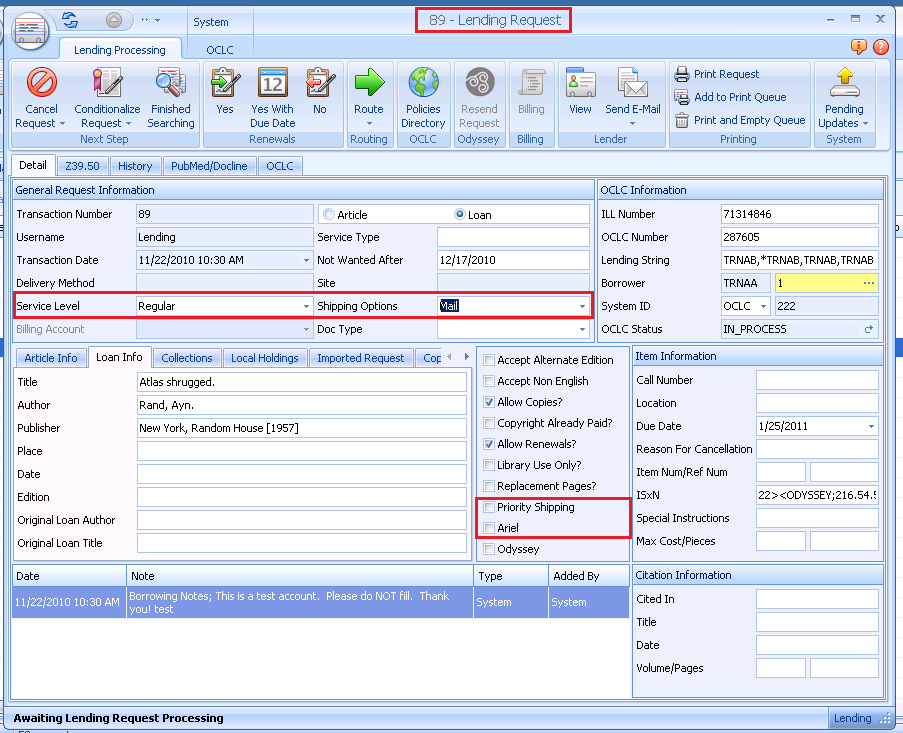Expand the Service Level dropdown
Viewport: 903px width, 733px height.
(306, 306)
